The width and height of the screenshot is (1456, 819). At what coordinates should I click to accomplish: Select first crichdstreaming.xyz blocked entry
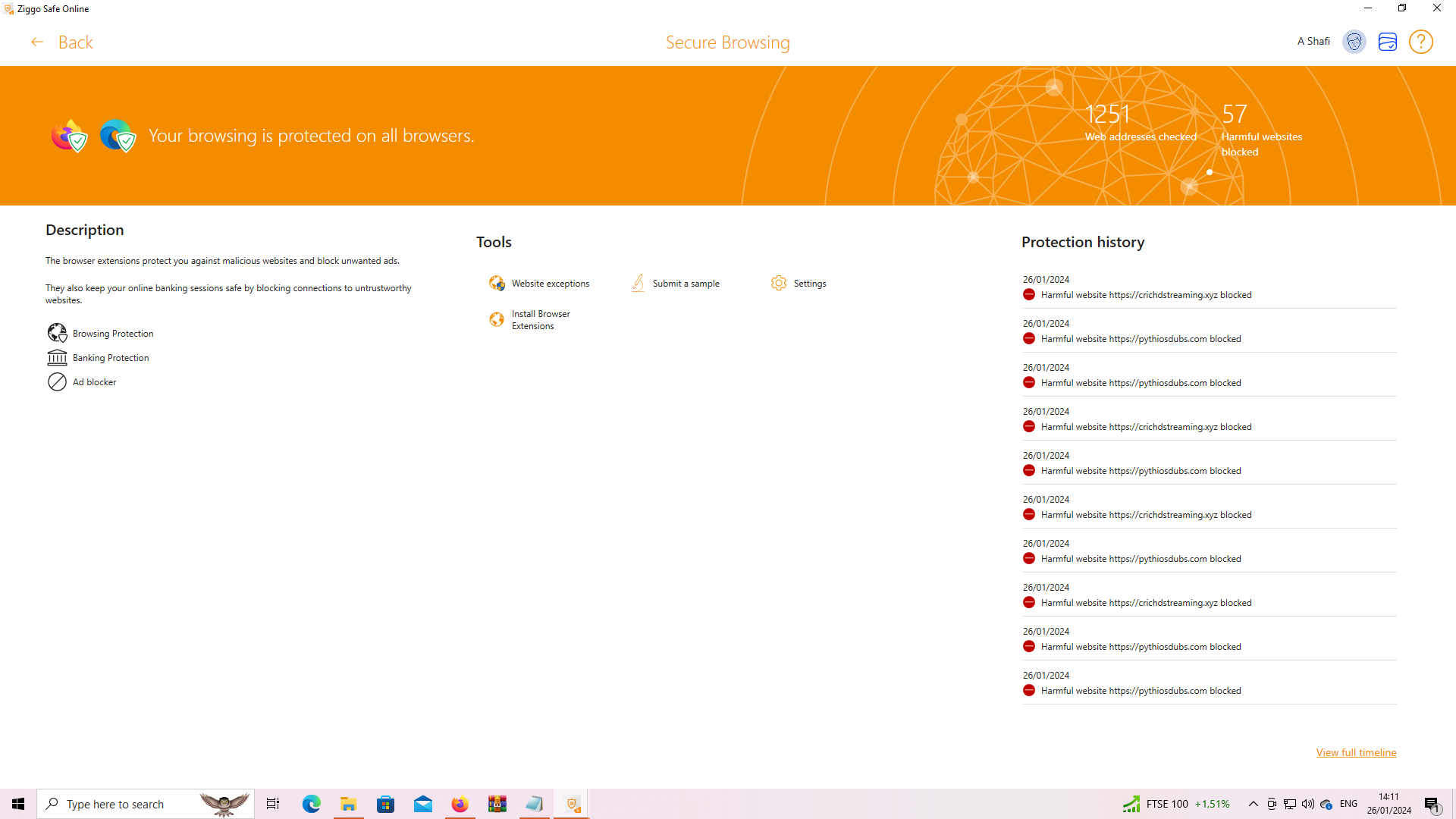(1209, 287)
